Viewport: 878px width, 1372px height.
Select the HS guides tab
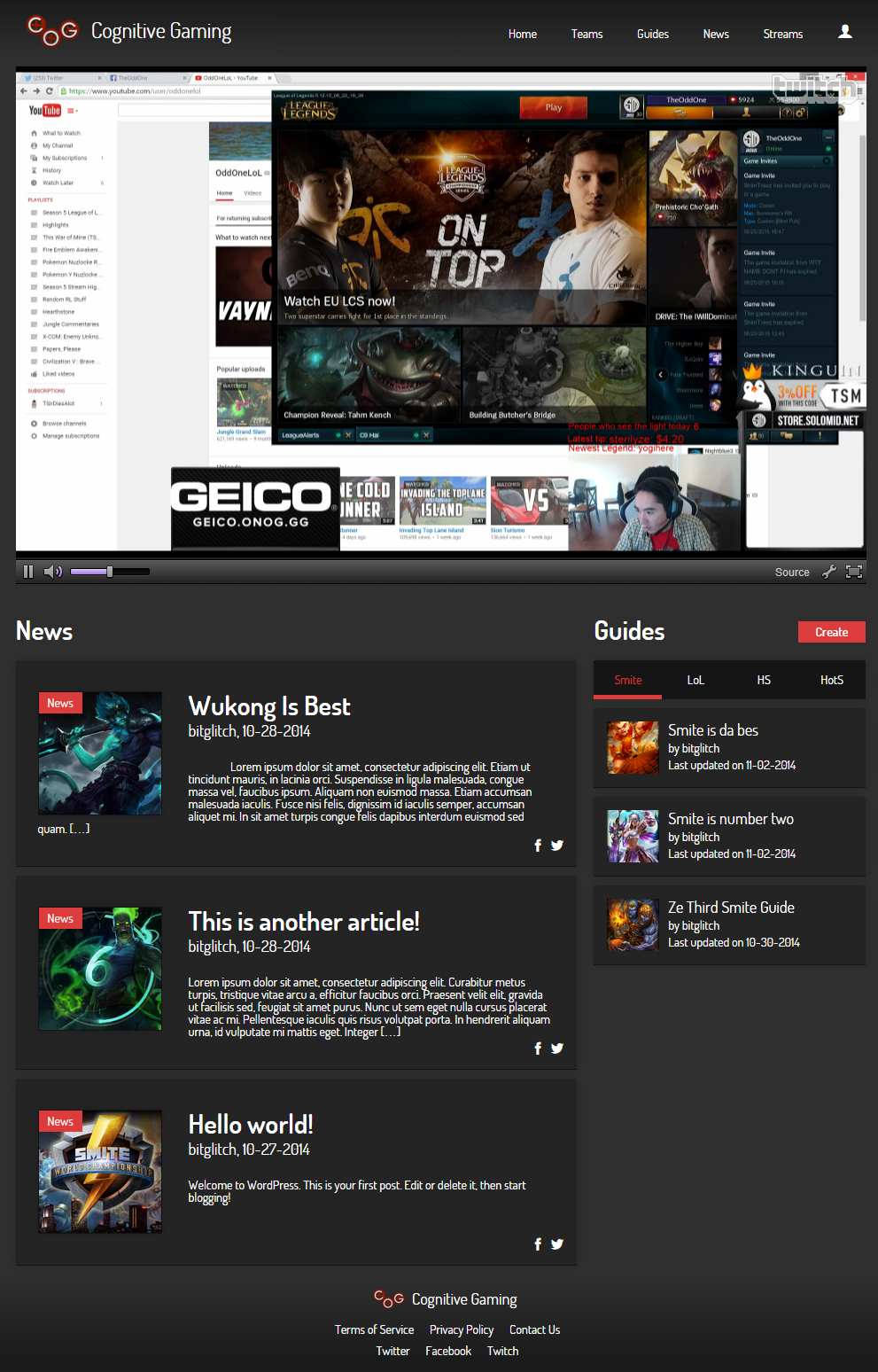click(x=764, y=680)
